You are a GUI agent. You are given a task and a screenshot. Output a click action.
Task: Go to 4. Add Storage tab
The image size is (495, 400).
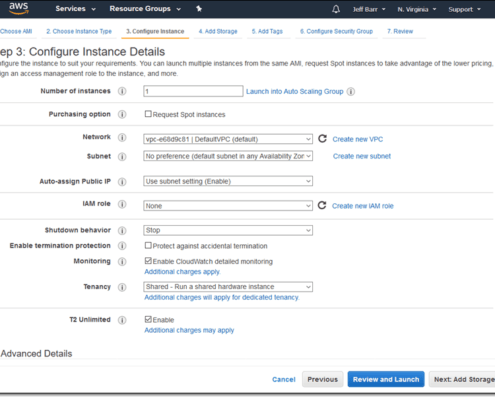tap(218, 31)
